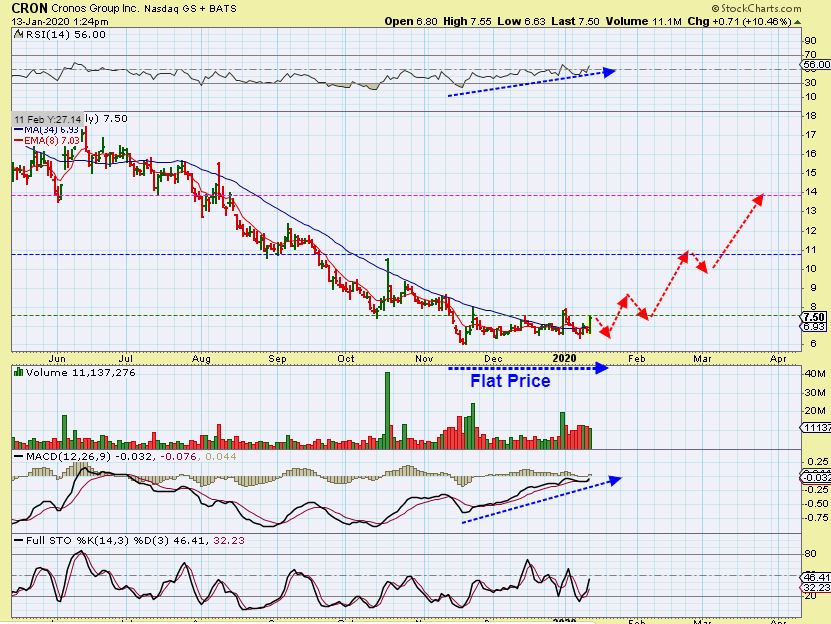Click the 56.00 RSI value tag at right
Image resolution: width=831 pixels, height=624 pixels.
(x=816, y=65)
